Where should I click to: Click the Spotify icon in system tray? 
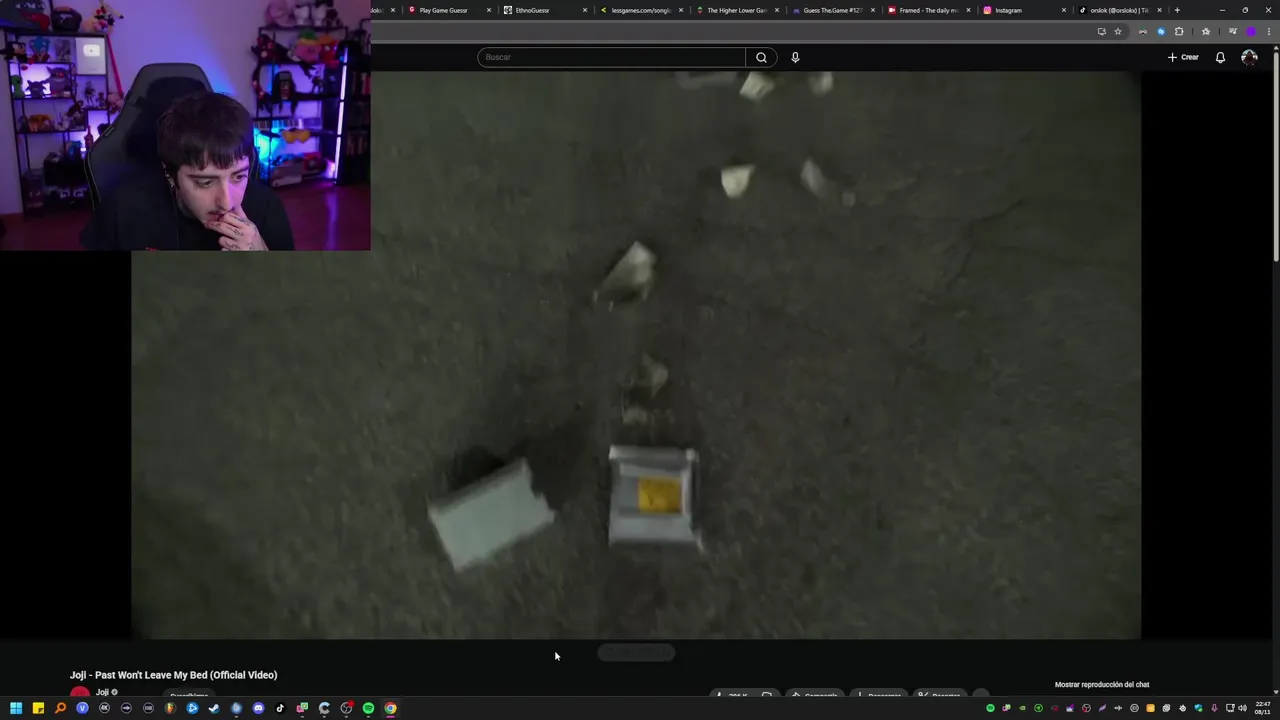click(990, 708)
